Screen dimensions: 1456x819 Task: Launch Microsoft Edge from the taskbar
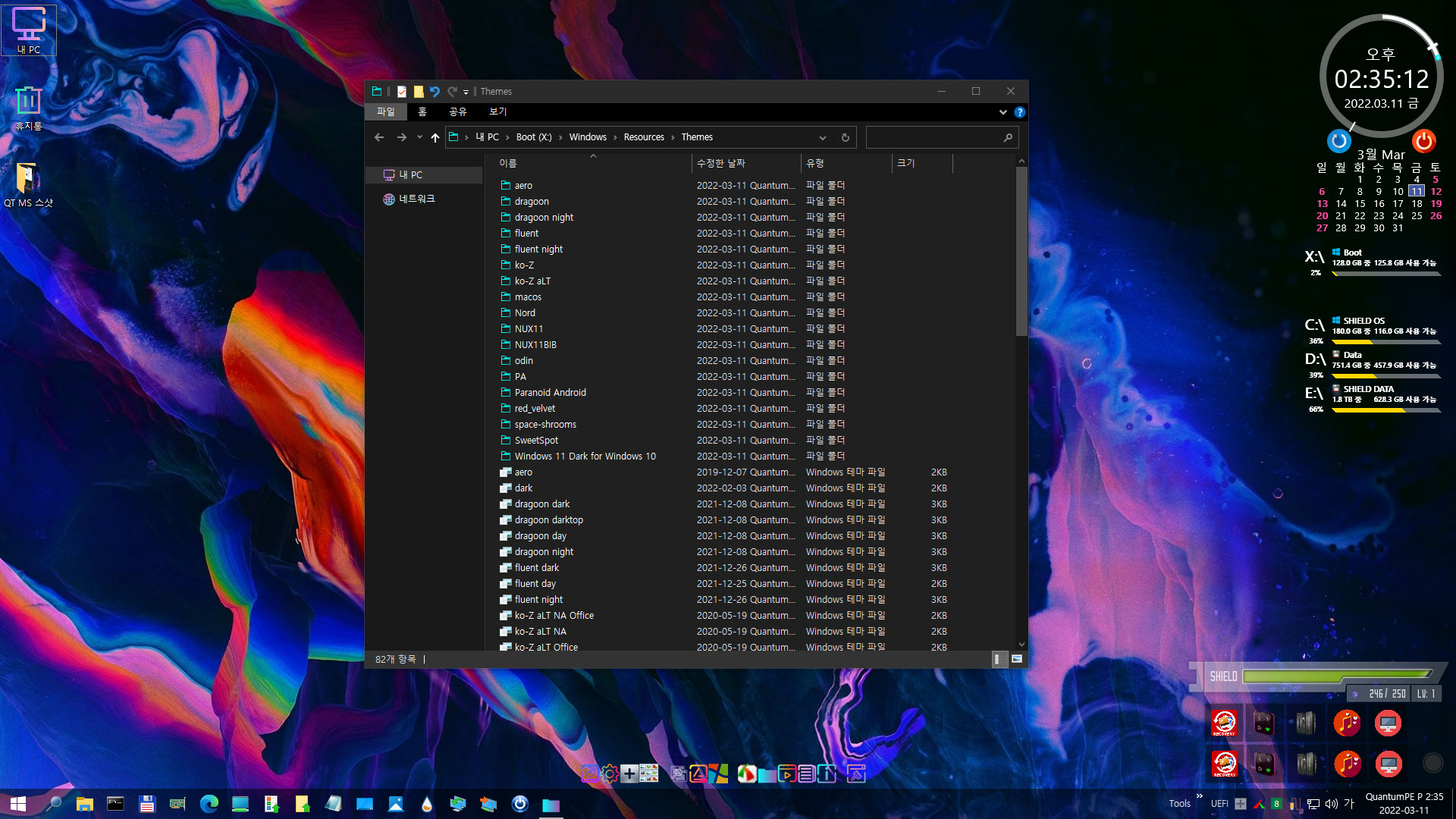(x=209, y=804)
